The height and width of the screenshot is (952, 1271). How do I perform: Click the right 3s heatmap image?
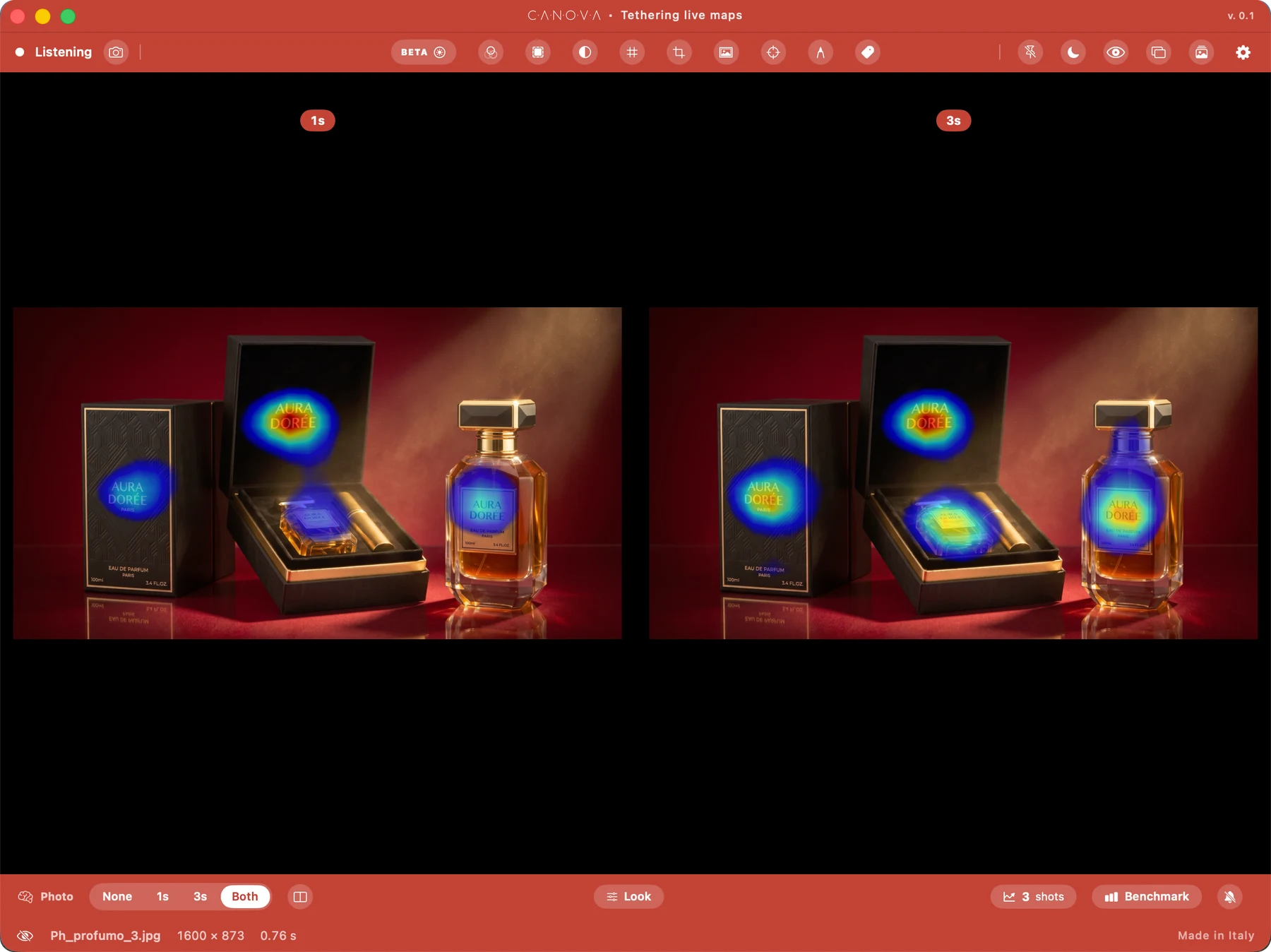pyautogui.click(x=953, y=473)
